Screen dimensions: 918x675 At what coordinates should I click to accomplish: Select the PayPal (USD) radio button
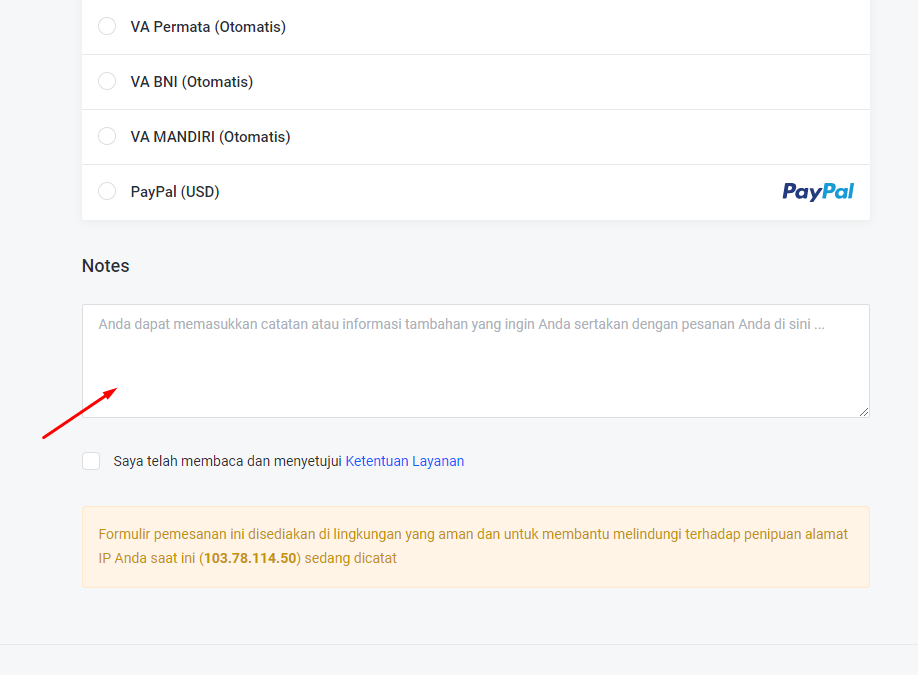pyautogui.click(x=107, y=192)
